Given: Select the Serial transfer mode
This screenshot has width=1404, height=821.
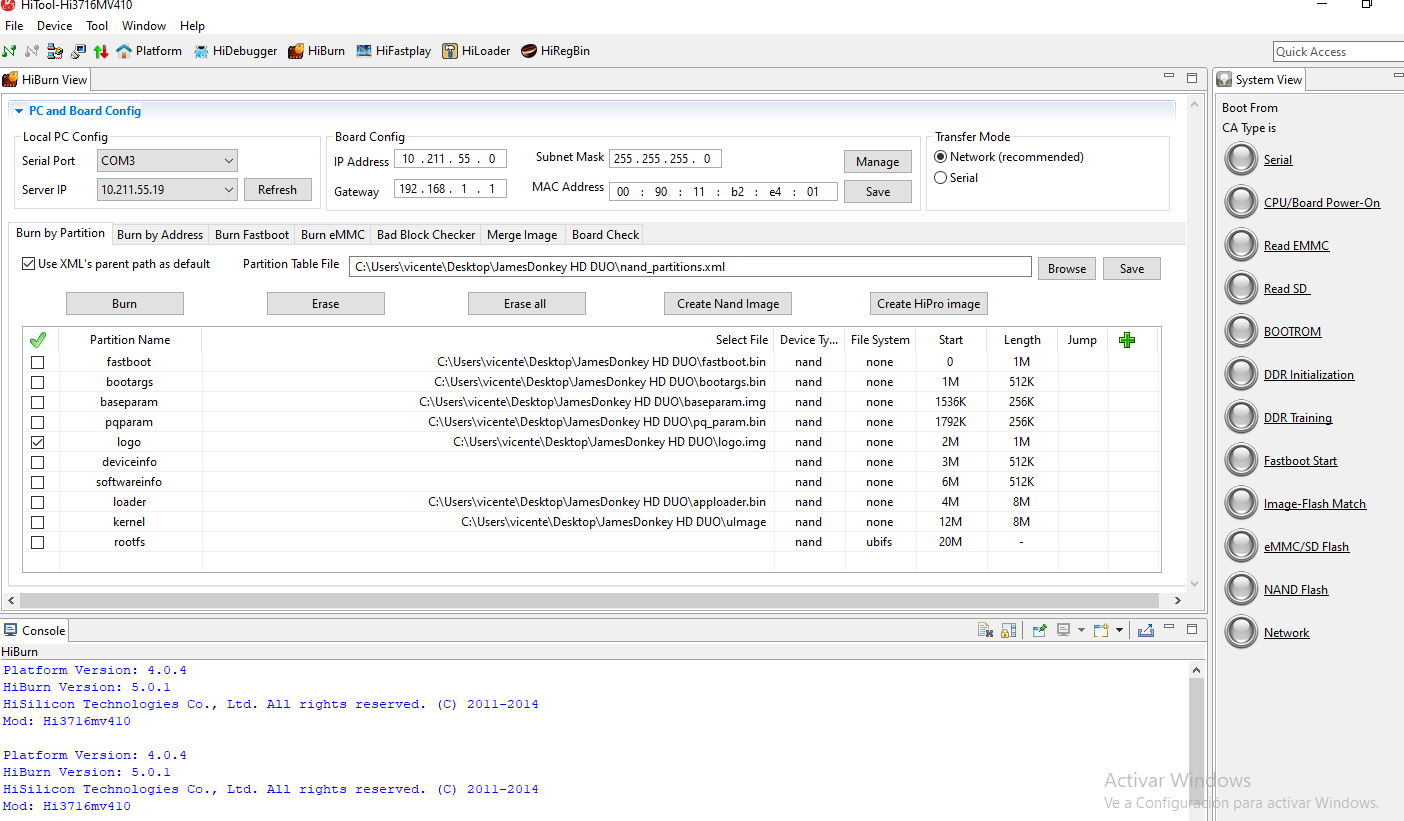Looking at the screenshot, I should (940, 178).
